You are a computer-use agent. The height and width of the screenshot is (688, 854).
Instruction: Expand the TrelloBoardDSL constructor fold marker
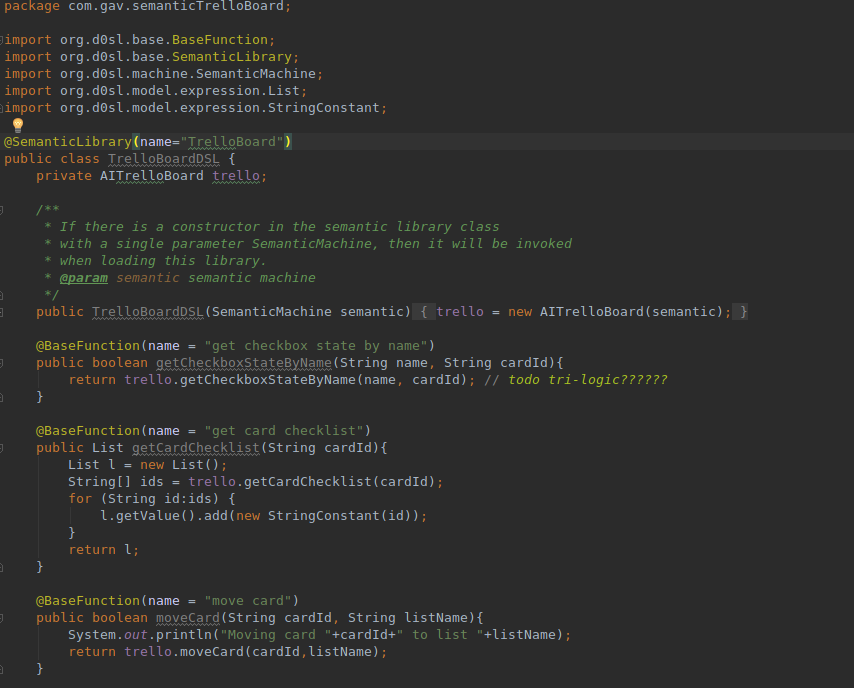2,312
